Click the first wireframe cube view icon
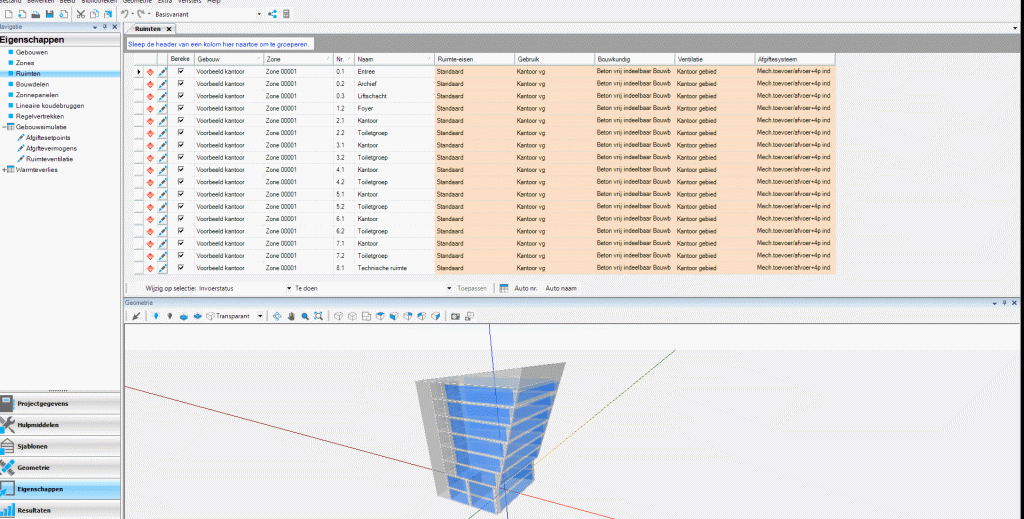 (338, 316)
